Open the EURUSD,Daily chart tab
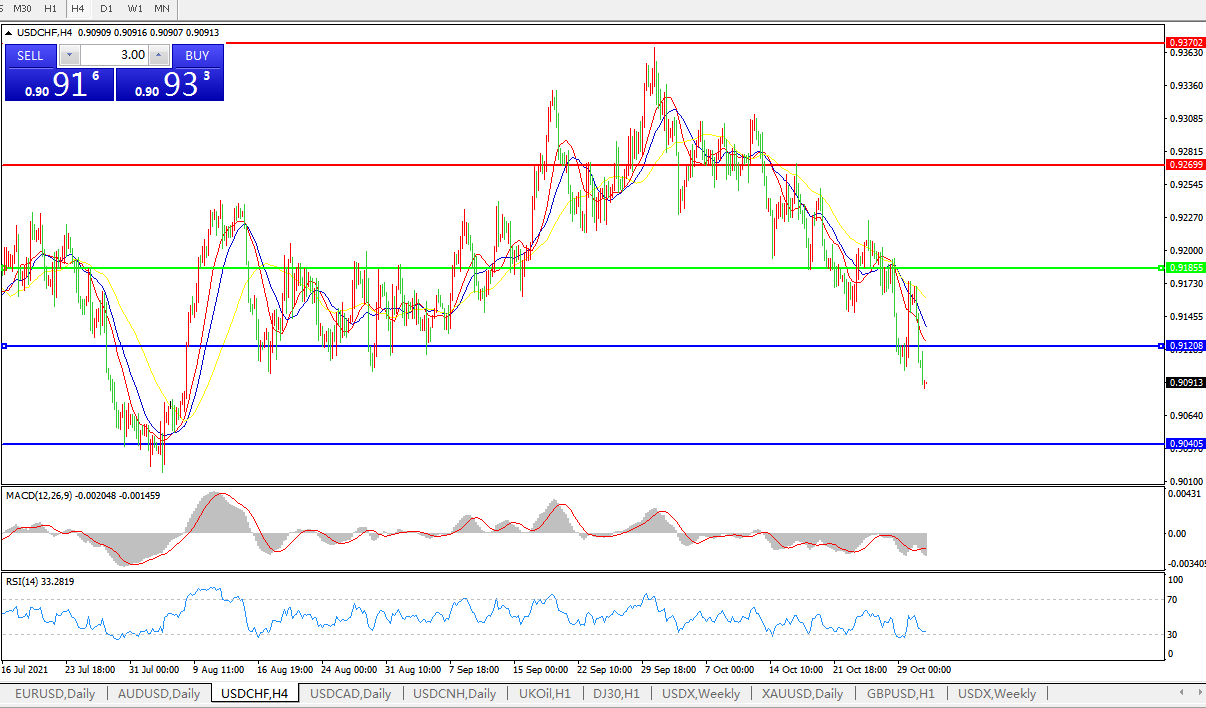 (x=56, y=693)
